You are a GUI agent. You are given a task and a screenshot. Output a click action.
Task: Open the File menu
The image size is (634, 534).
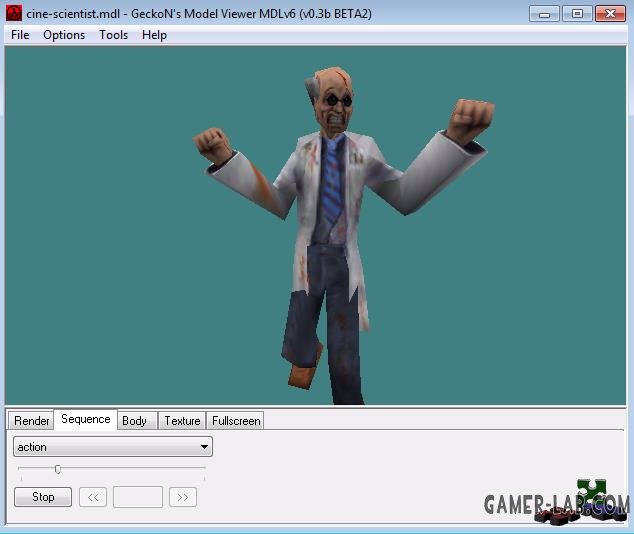[x=20, y=35]
